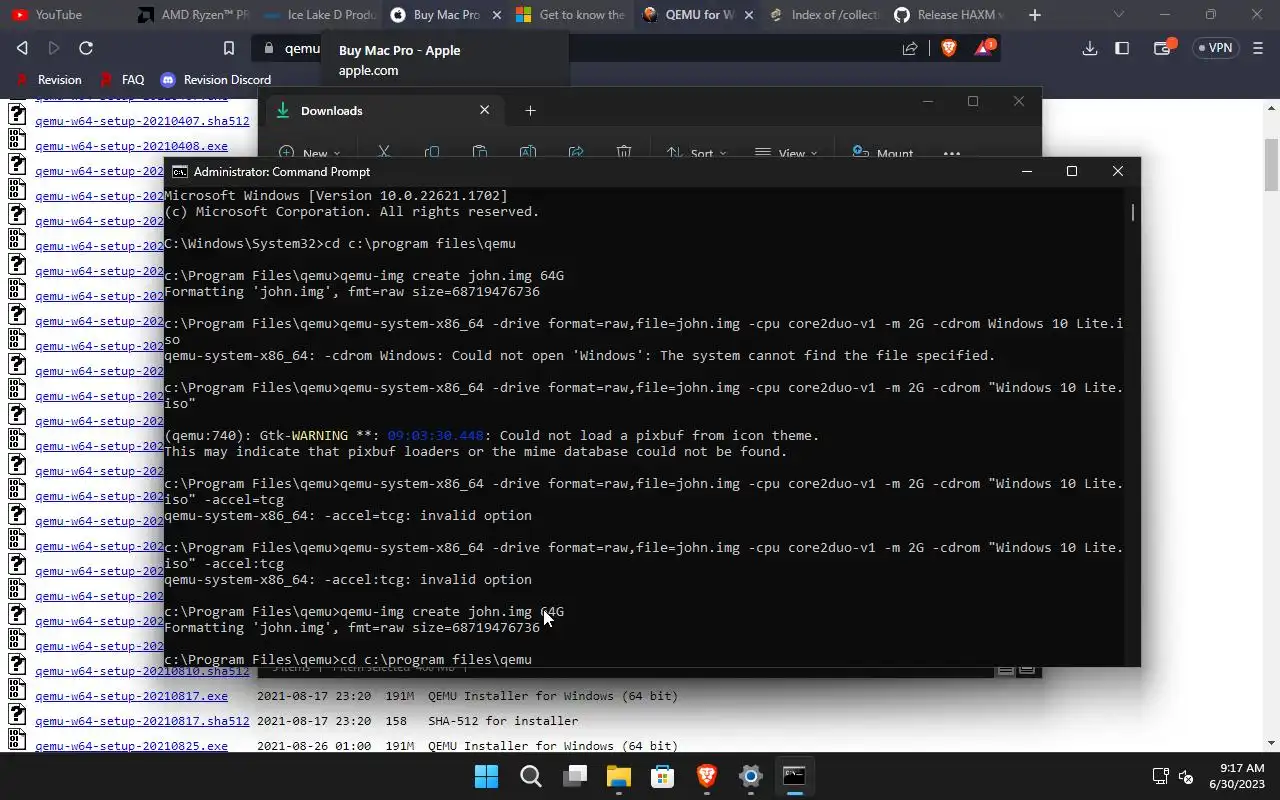The image size is (1280, 800).
Task: Open qemu-w64-setup-20210825.exe link
Action: pos(131,746)
